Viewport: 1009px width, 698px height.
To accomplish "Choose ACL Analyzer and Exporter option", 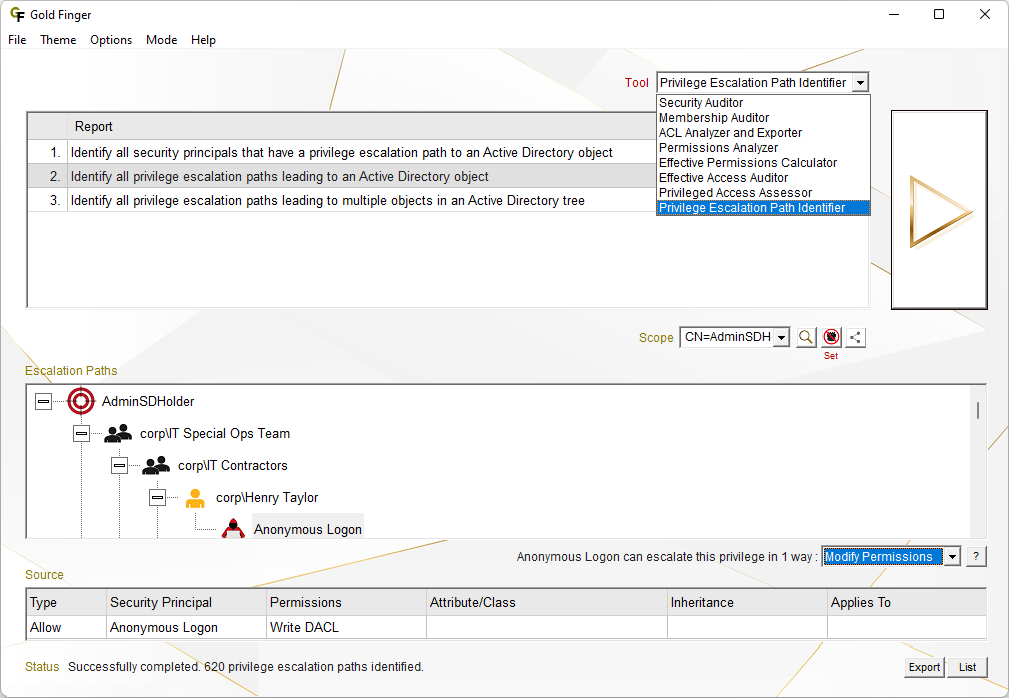I will point(763,133).
